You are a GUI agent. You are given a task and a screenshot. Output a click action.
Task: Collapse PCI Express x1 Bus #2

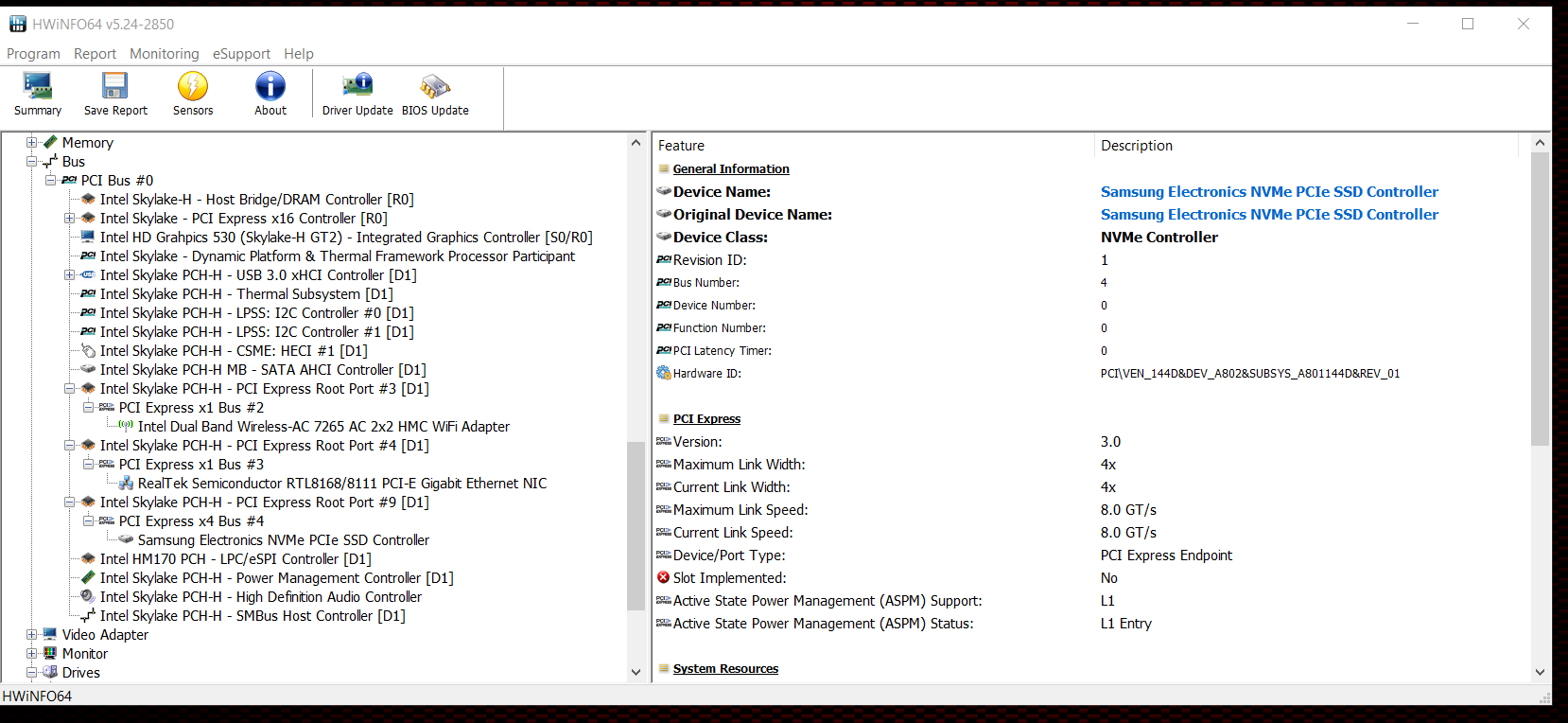(x=88, y=408)
